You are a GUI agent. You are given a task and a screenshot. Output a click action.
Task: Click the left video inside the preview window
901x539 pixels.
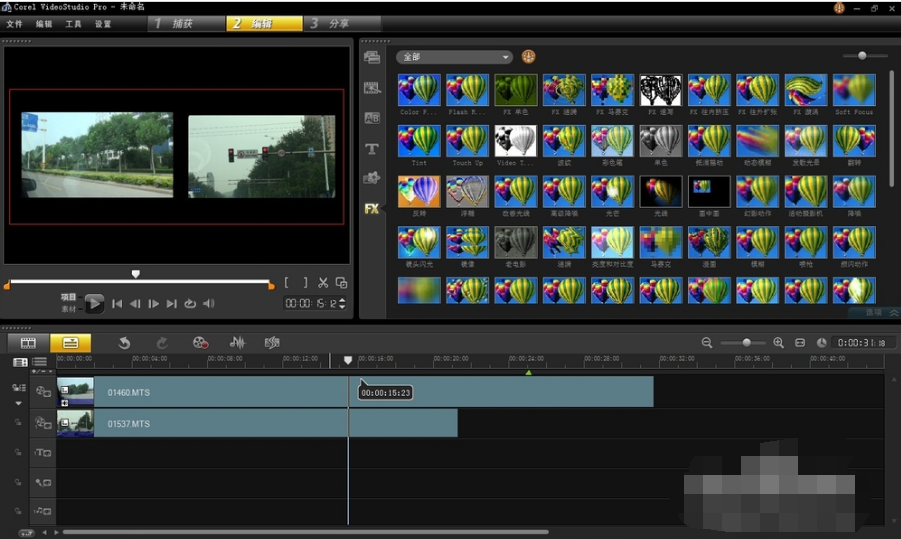(x=97, y=155)
